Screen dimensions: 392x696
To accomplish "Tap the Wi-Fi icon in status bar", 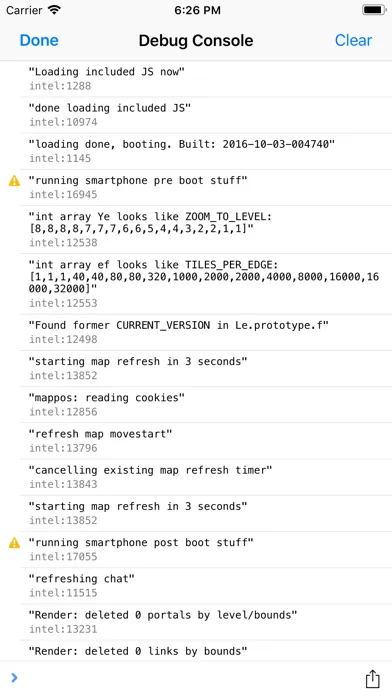I will [x=54, y=10].
